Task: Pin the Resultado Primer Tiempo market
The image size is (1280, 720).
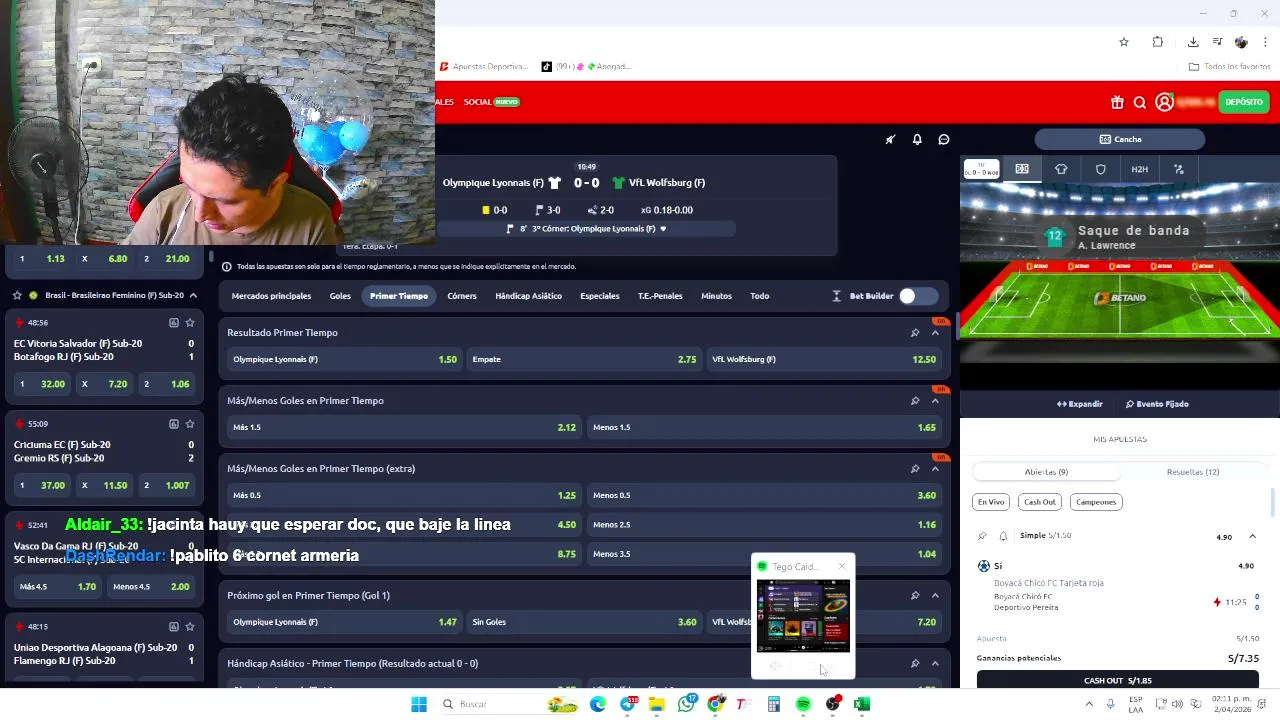Action: click(x=915, y=333)
